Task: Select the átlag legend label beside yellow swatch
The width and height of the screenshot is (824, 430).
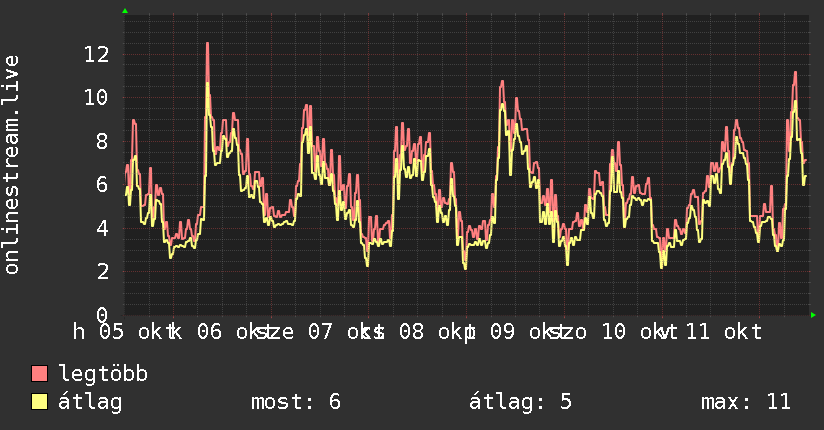Action: (90, 402)
